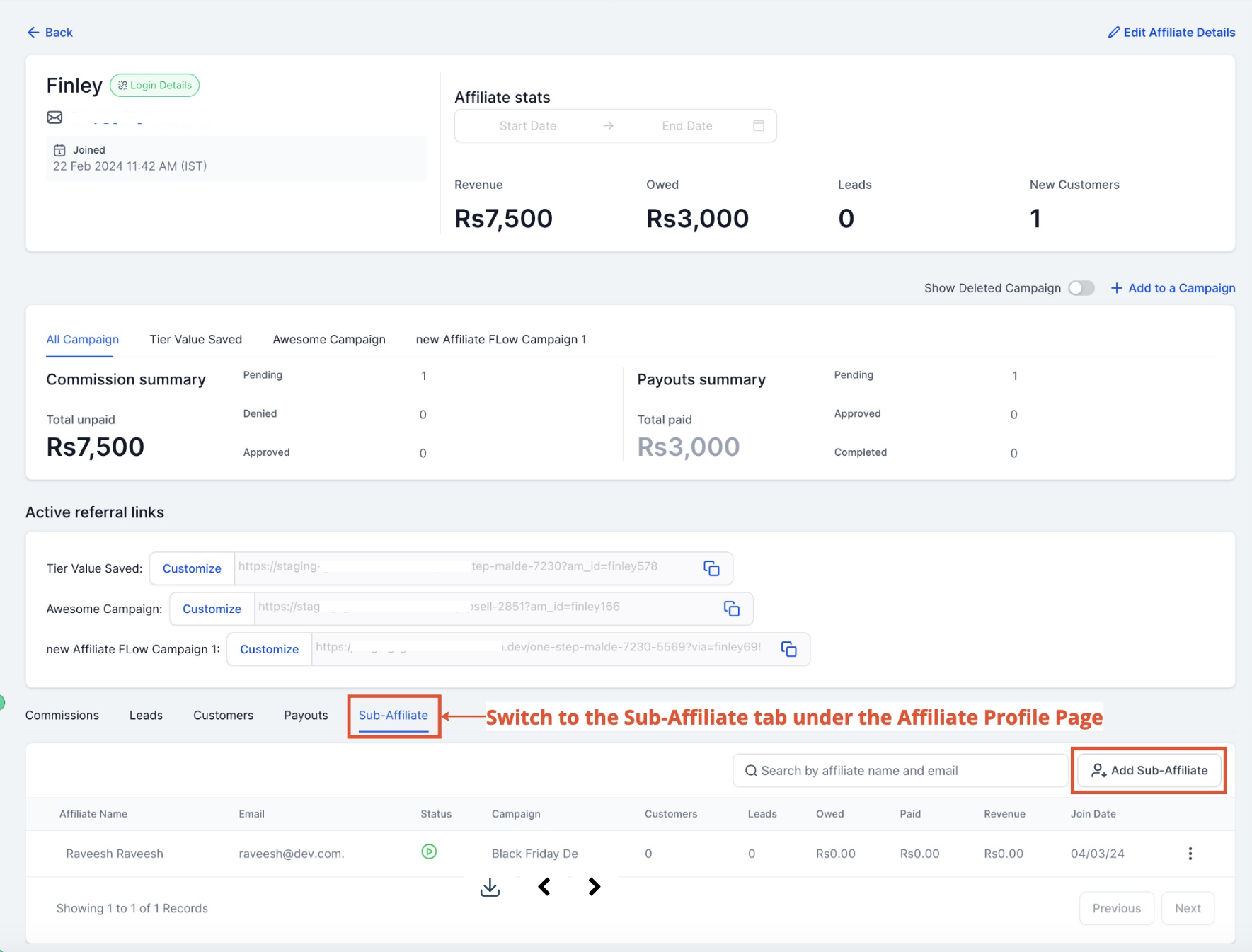The width and height of the screenshot is (1252, 952).
Task: Toggle Show Deleted Campaign switch
Action: 1081,288
